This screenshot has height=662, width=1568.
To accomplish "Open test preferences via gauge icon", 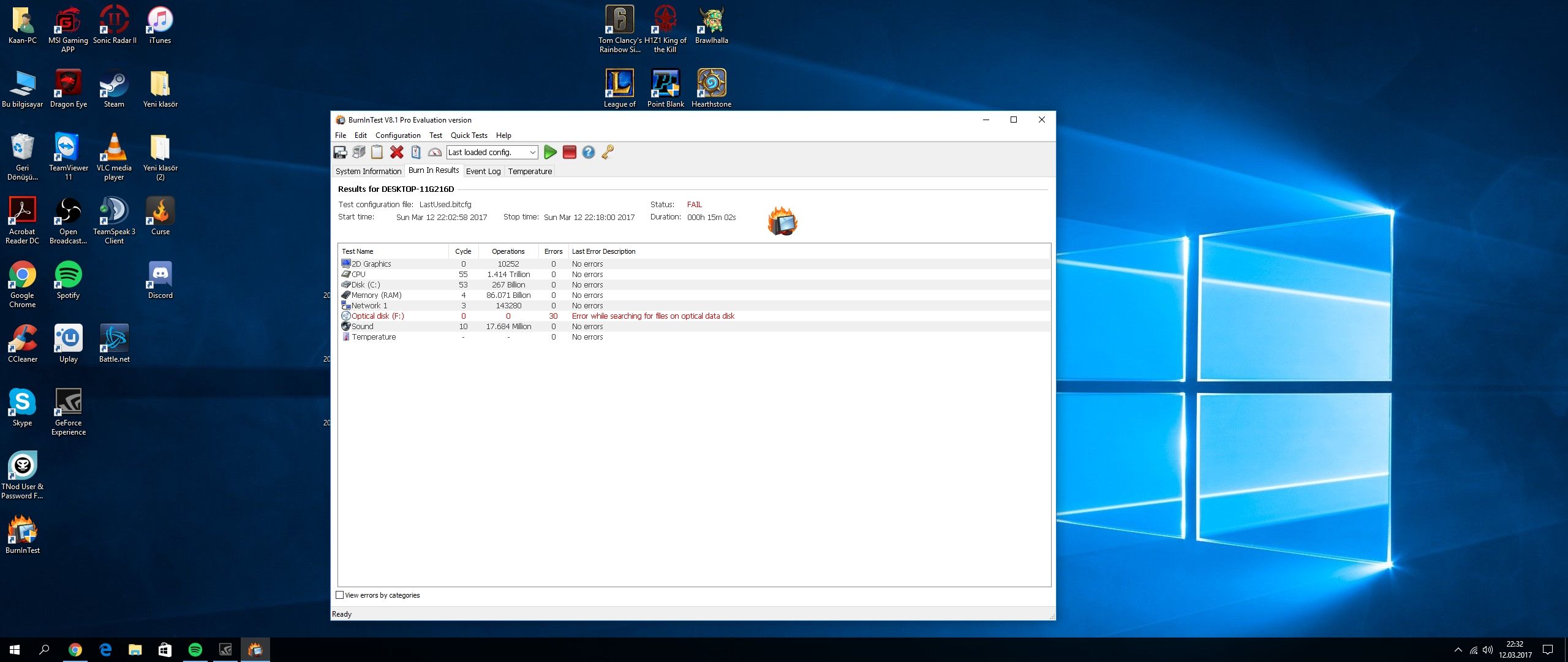I will (435, 153).
